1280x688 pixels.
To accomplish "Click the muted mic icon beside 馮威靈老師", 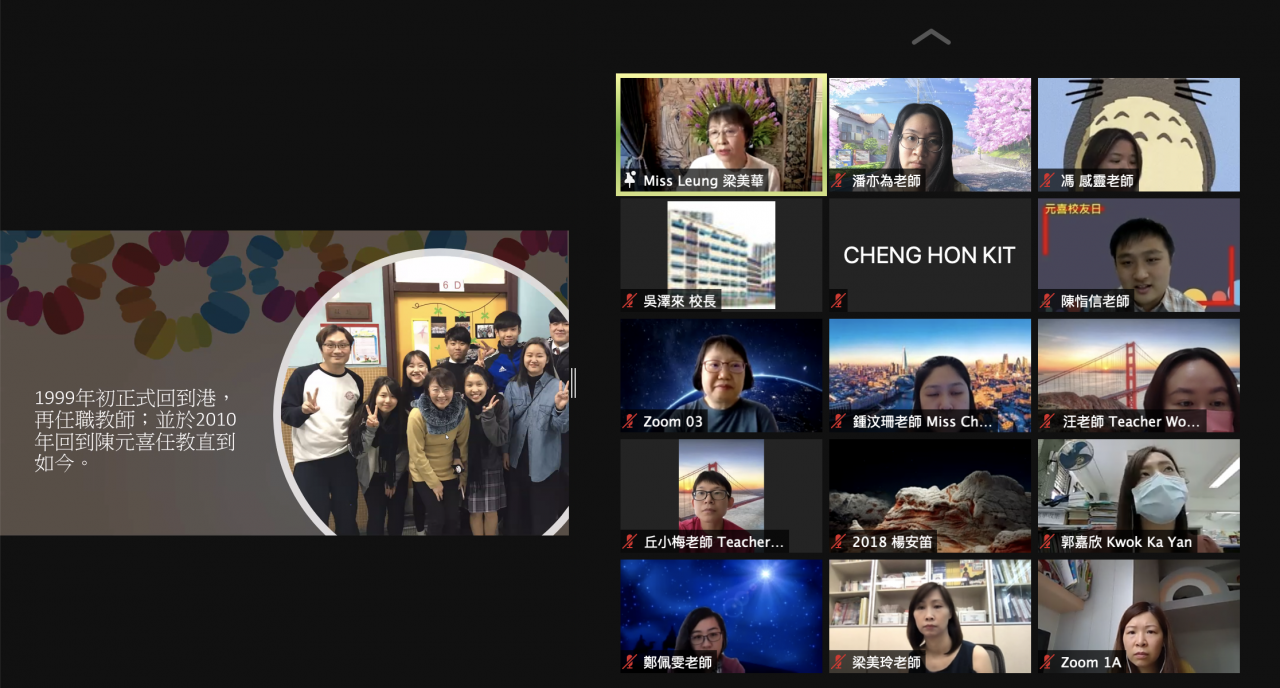I will tap(1048, 181).
